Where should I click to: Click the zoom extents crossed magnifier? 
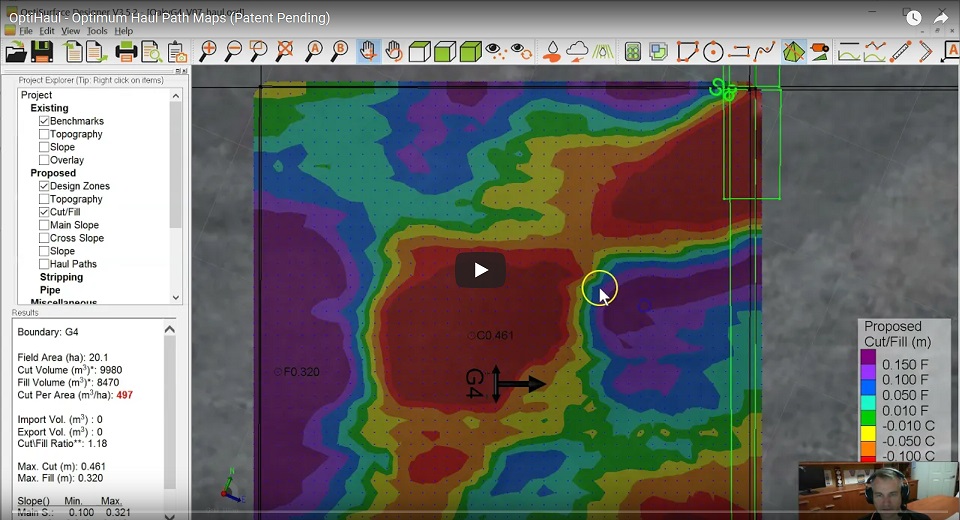tap(284, 51)
